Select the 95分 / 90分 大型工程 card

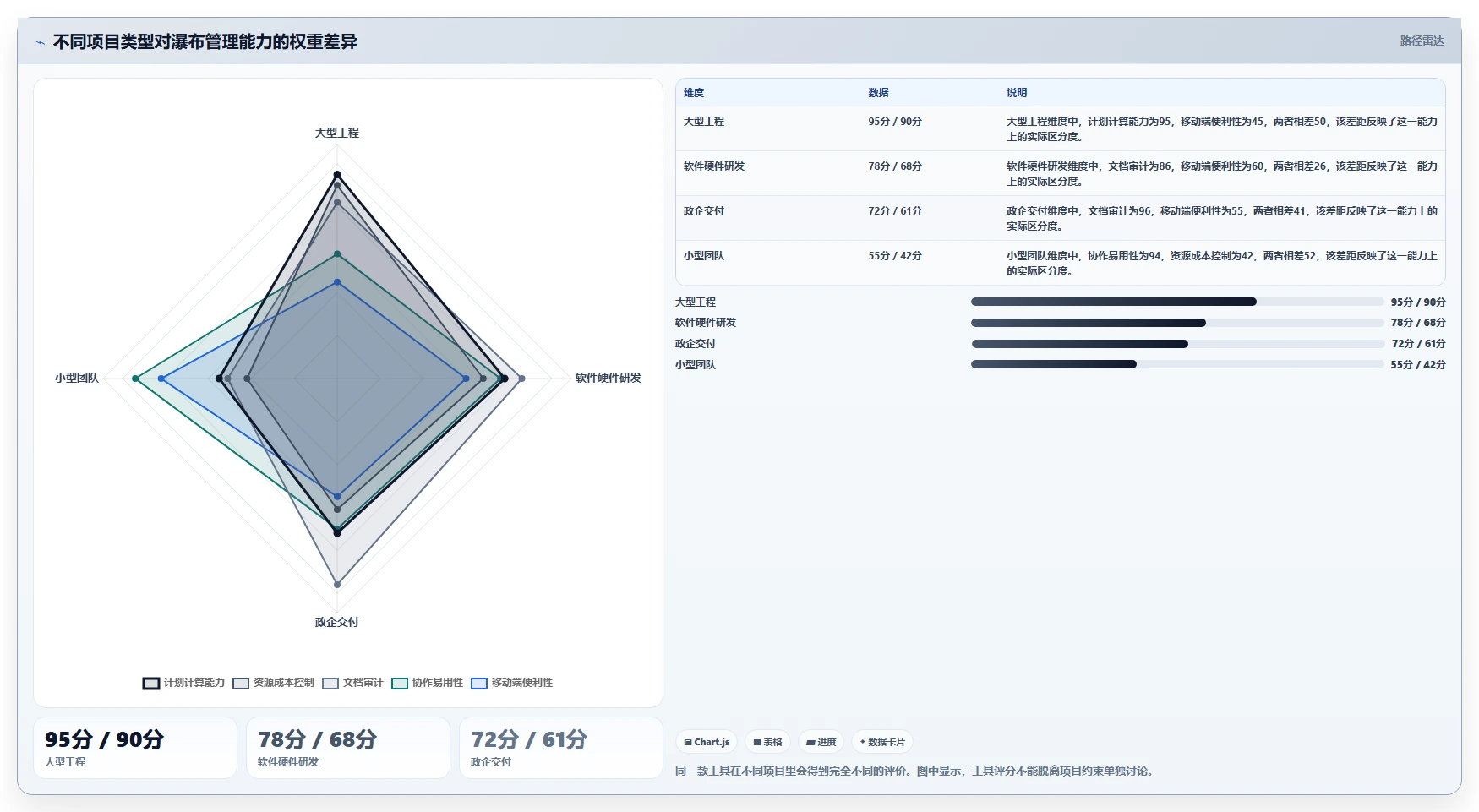coord(135,748)
